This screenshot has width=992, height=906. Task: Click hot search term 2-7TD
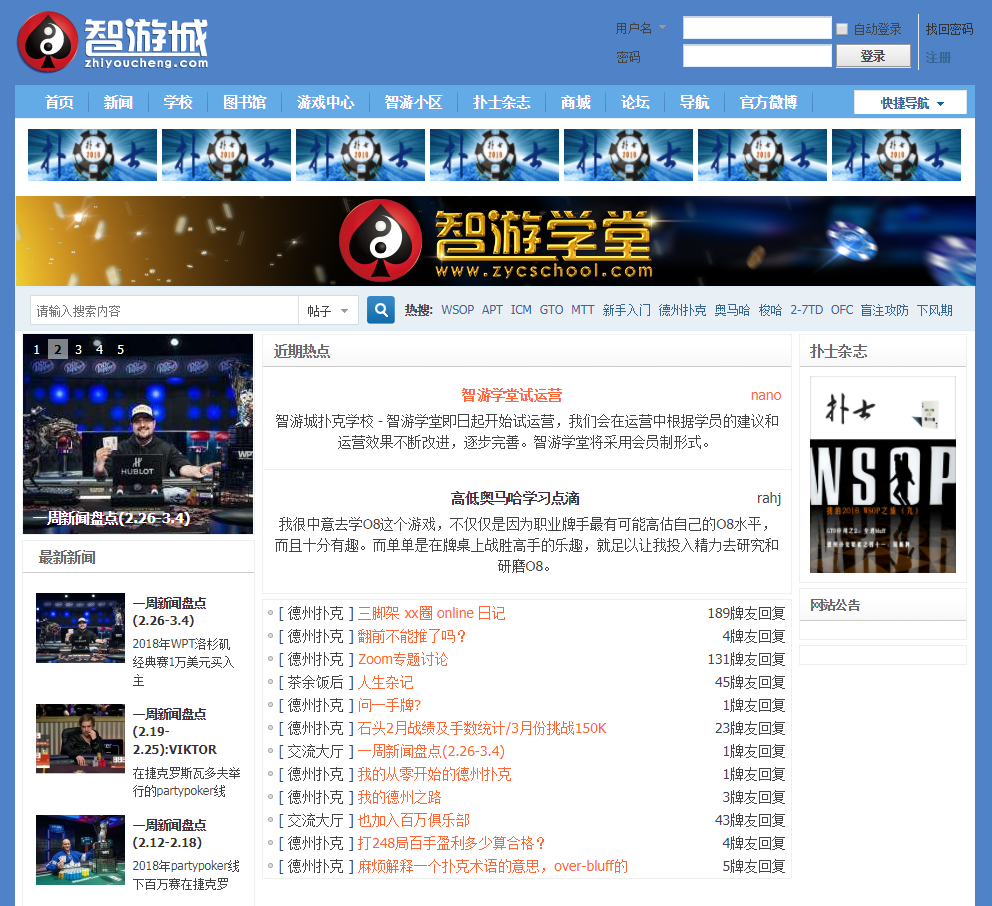(807, 310)
